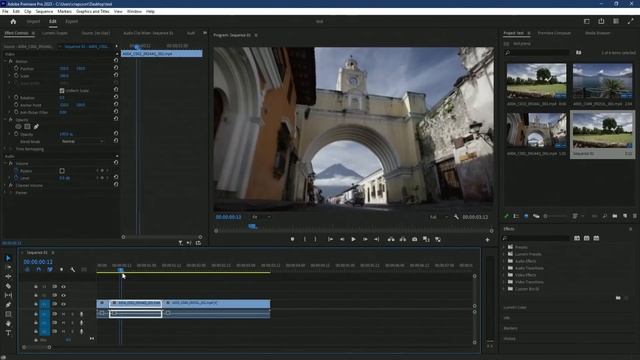Toggle Position animation stopwatch

point(16,69)
